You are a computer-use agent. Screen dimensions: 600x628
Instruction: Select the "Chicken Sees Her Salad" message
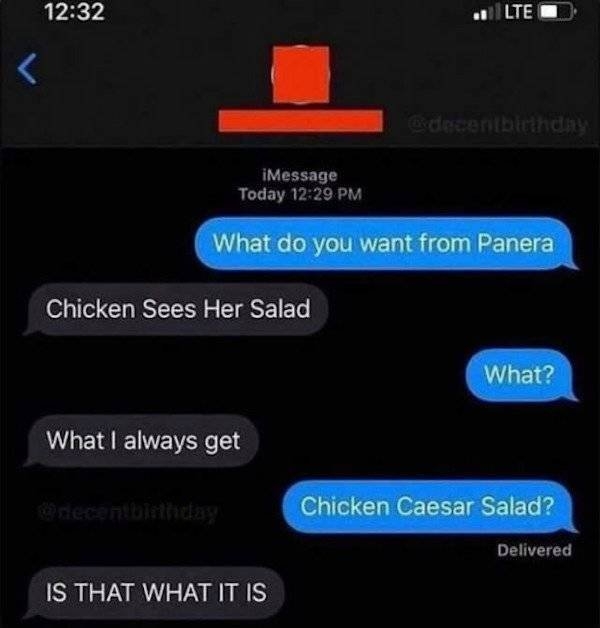[x=176, y=309]
